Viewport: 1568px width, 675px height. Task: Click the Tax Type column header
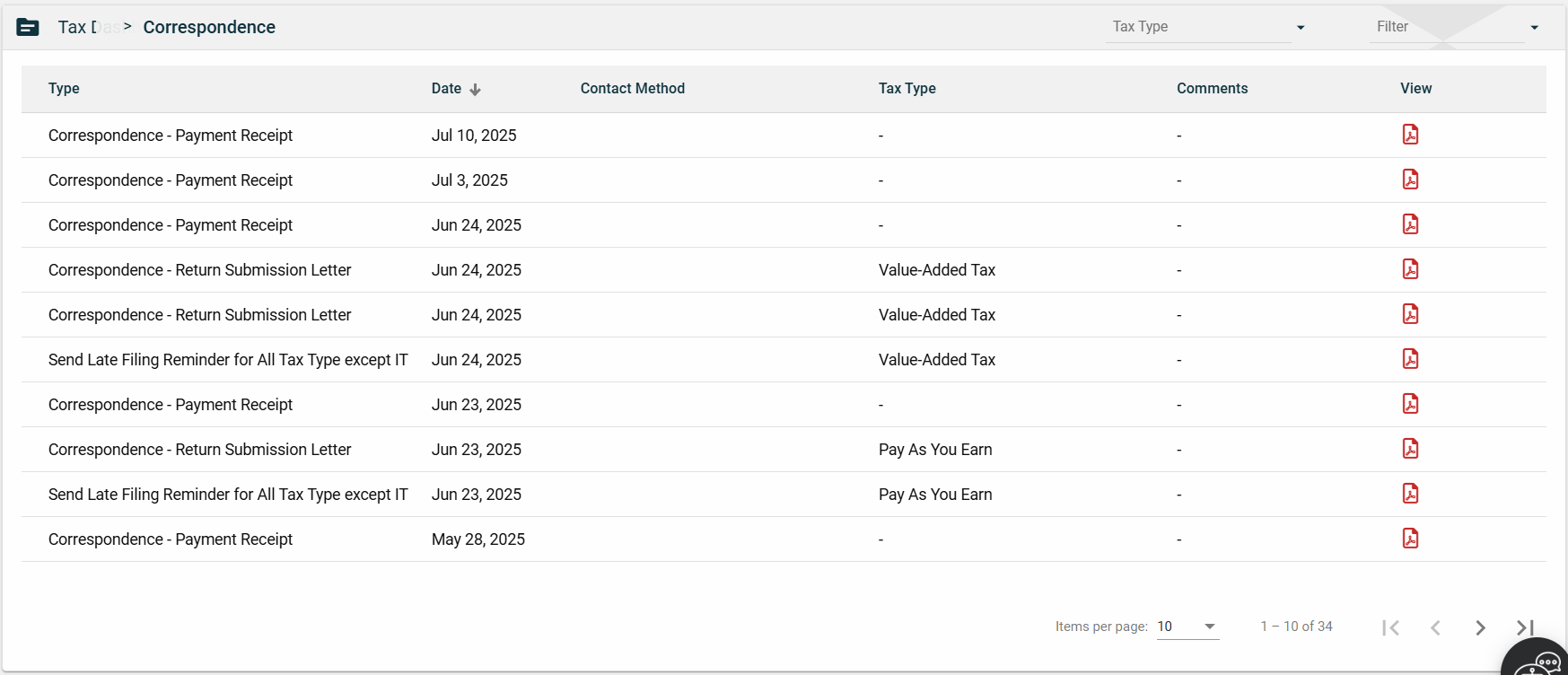907,89
